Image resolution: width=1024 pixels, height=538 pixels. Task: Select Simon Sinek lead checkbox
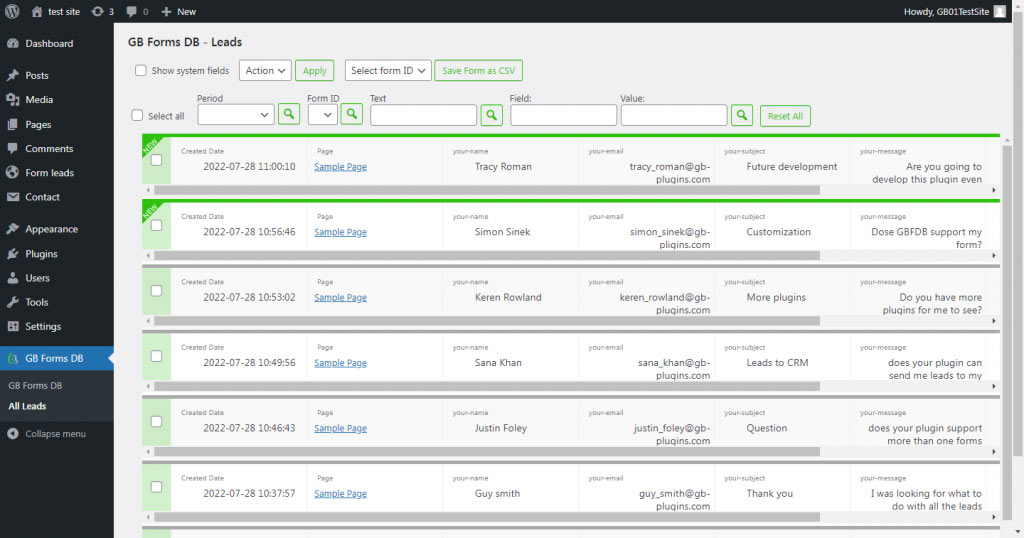click(x=156, y=225)
